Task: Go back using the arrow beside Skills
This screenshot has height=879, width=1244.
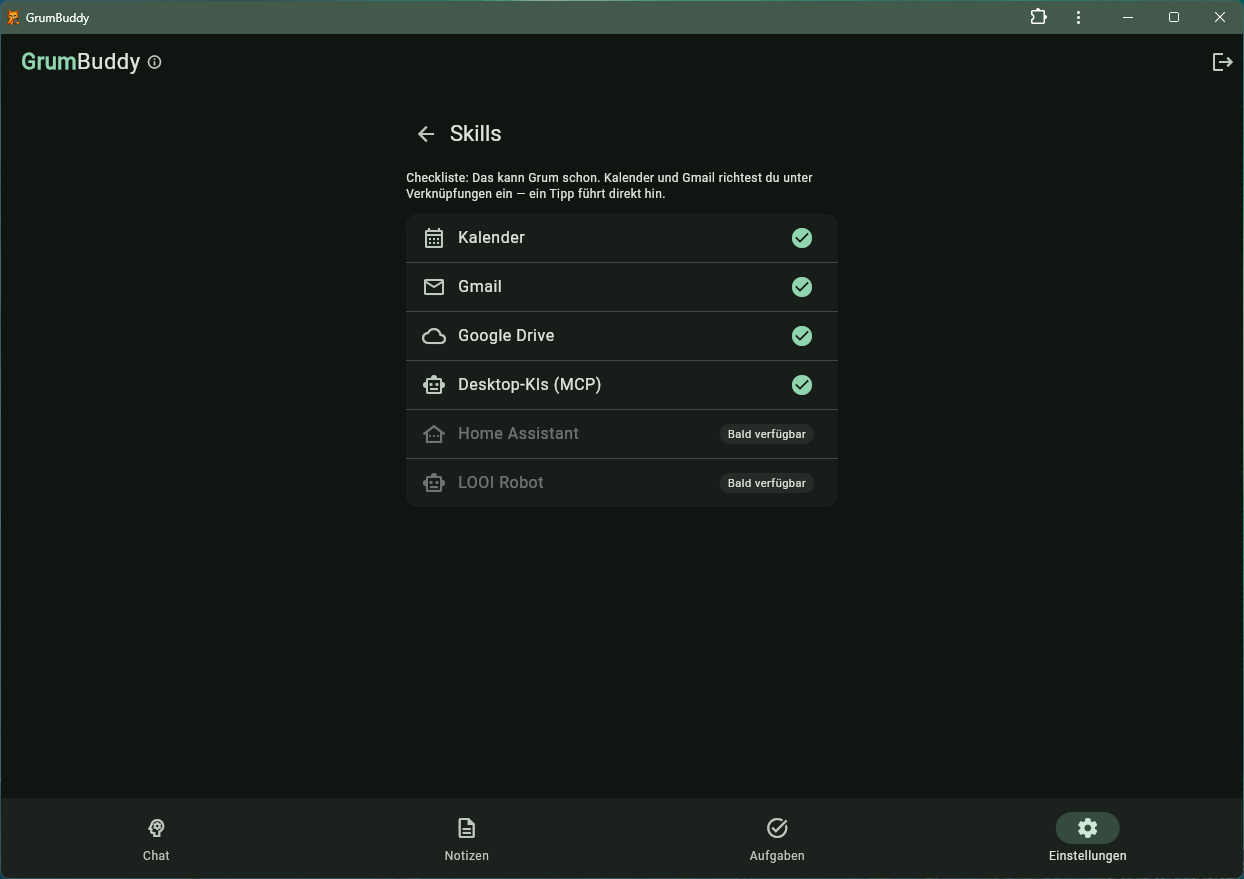Action: pos(426,134)
